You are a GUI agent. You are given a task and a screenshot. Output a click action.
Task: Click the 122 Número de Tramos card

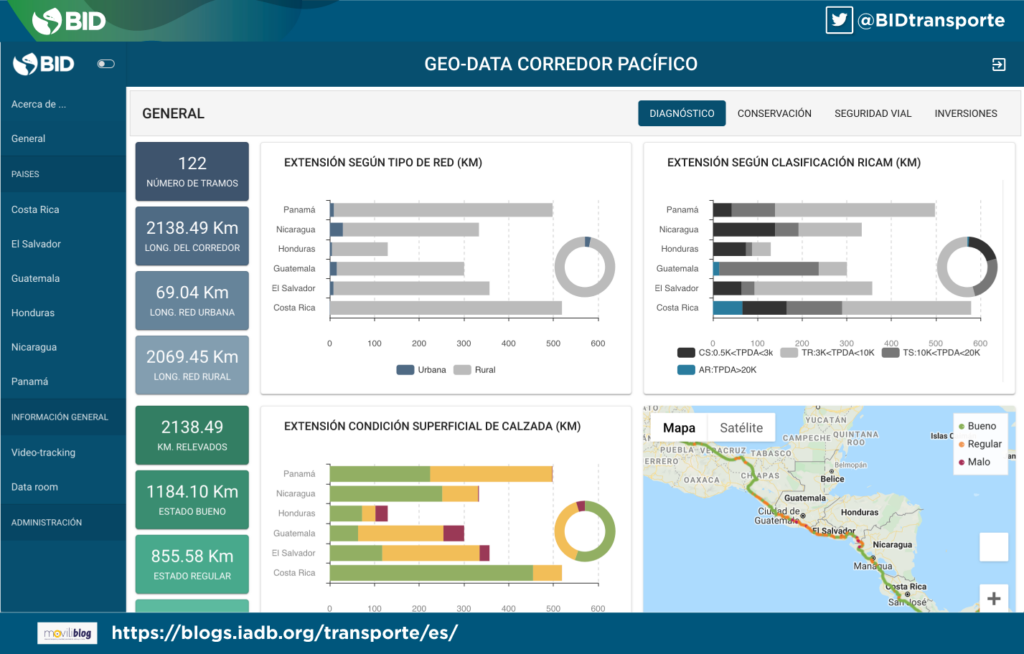pyautogui.click(x=192, y=171)
